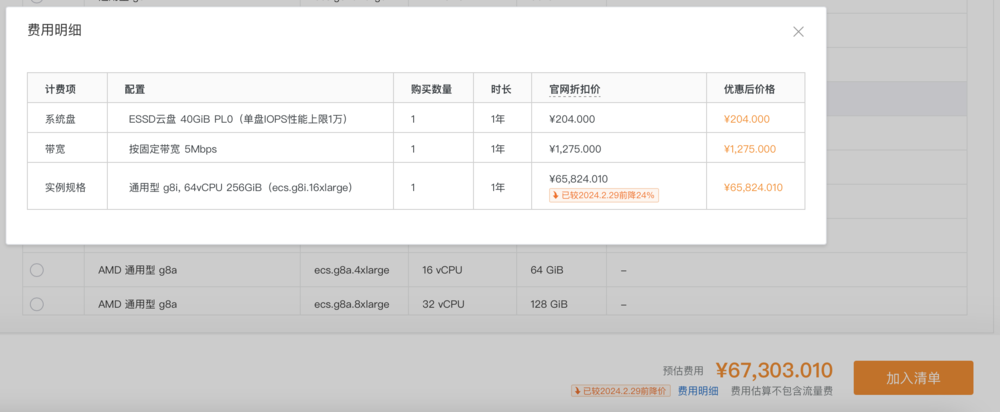Click the 按固定带宽 5Mbps configuration cell

point(172,149)
